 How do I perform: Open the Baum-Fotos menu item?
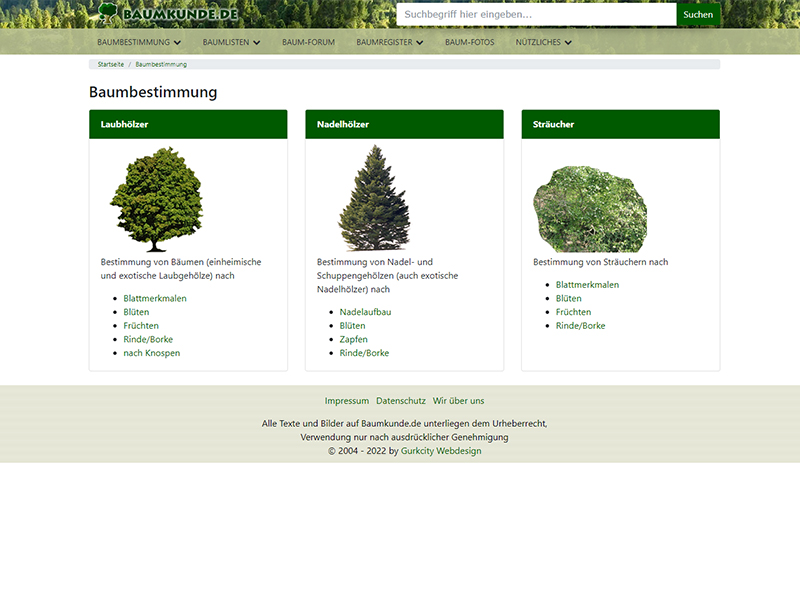pyautogui.click(x=469, y=43)
